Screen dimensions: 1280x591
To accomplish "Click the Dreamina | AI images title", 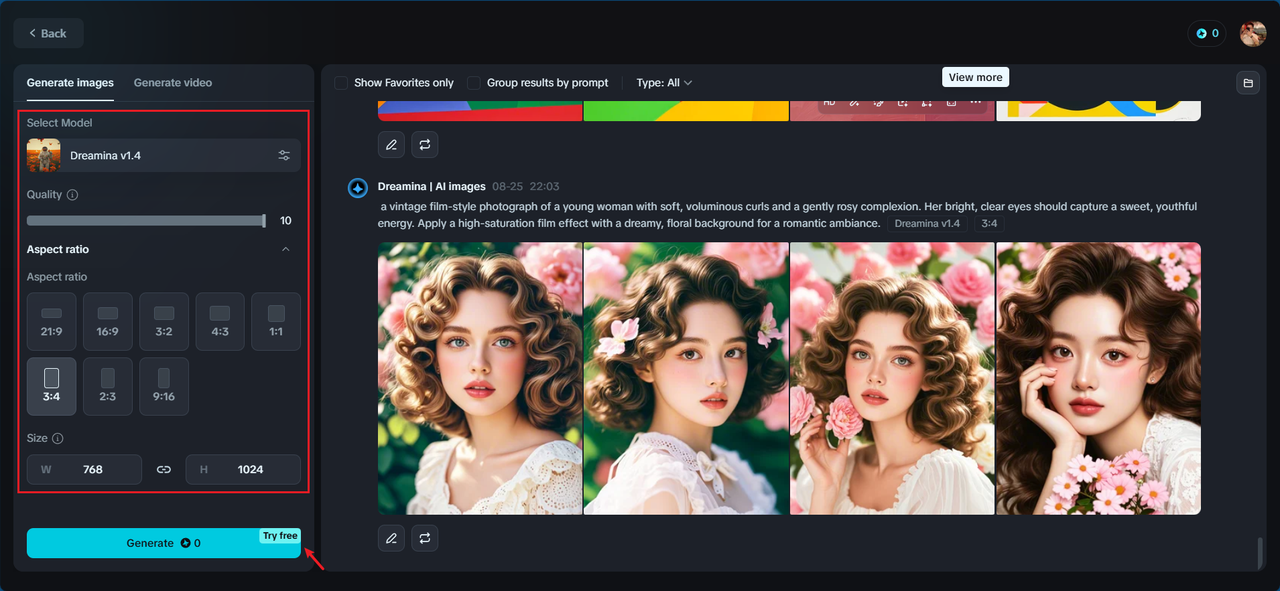I will pos(432,187).
